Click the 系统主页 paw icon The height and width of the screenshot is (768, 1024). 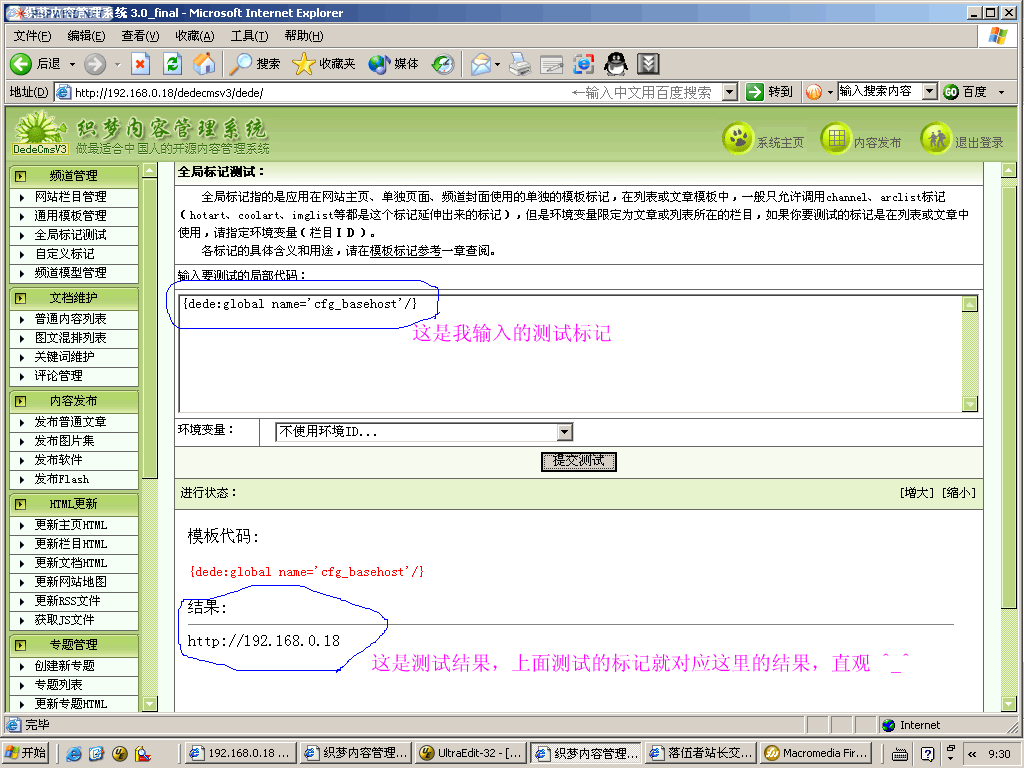pos(738,140)
